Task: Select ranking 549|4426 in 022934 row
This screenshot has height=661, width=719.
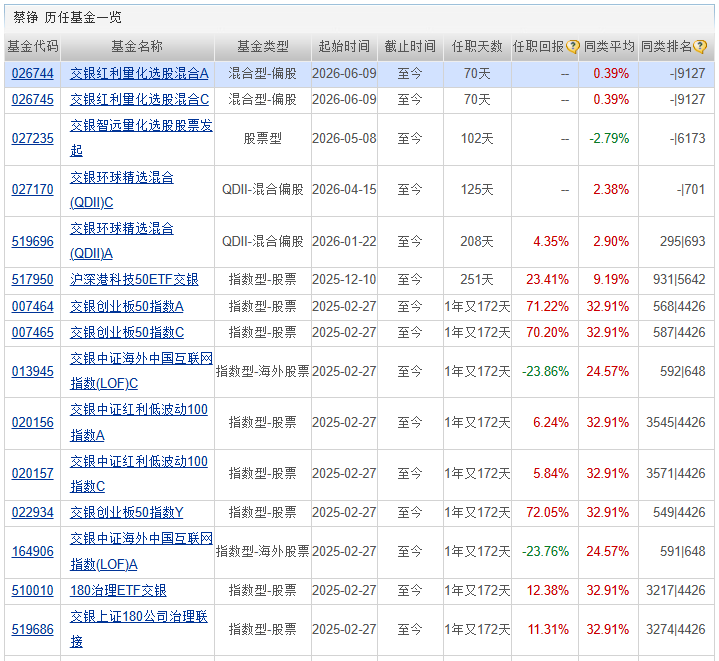Action: point(679,512)
